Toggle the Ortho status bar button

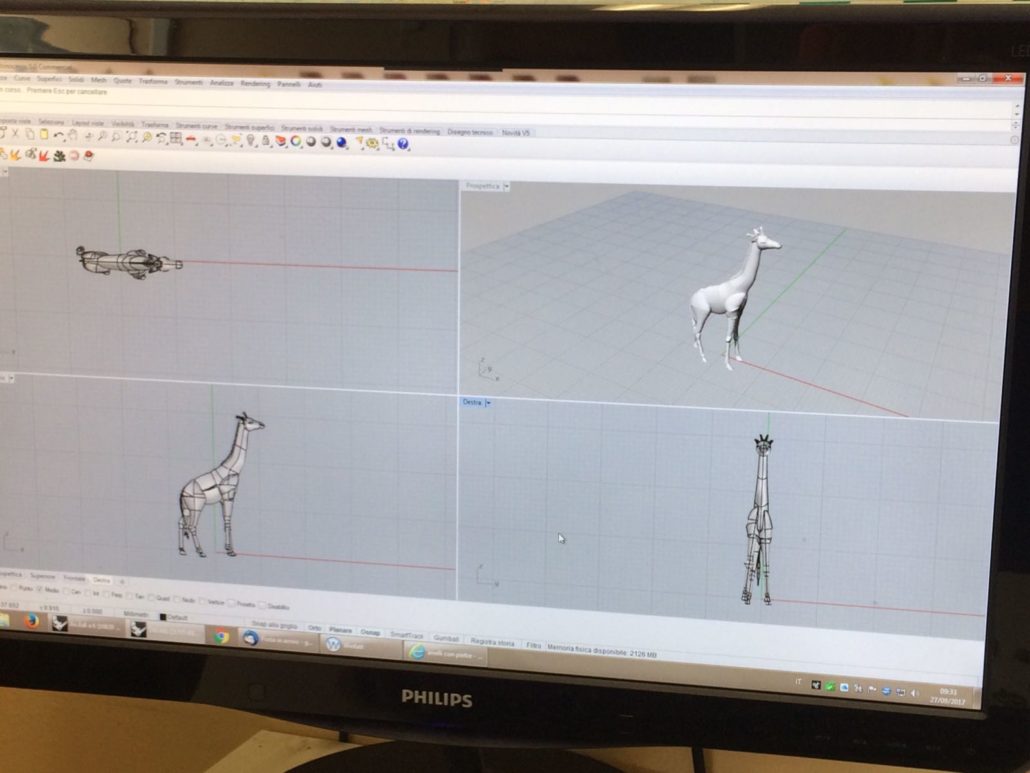[315, 628]
